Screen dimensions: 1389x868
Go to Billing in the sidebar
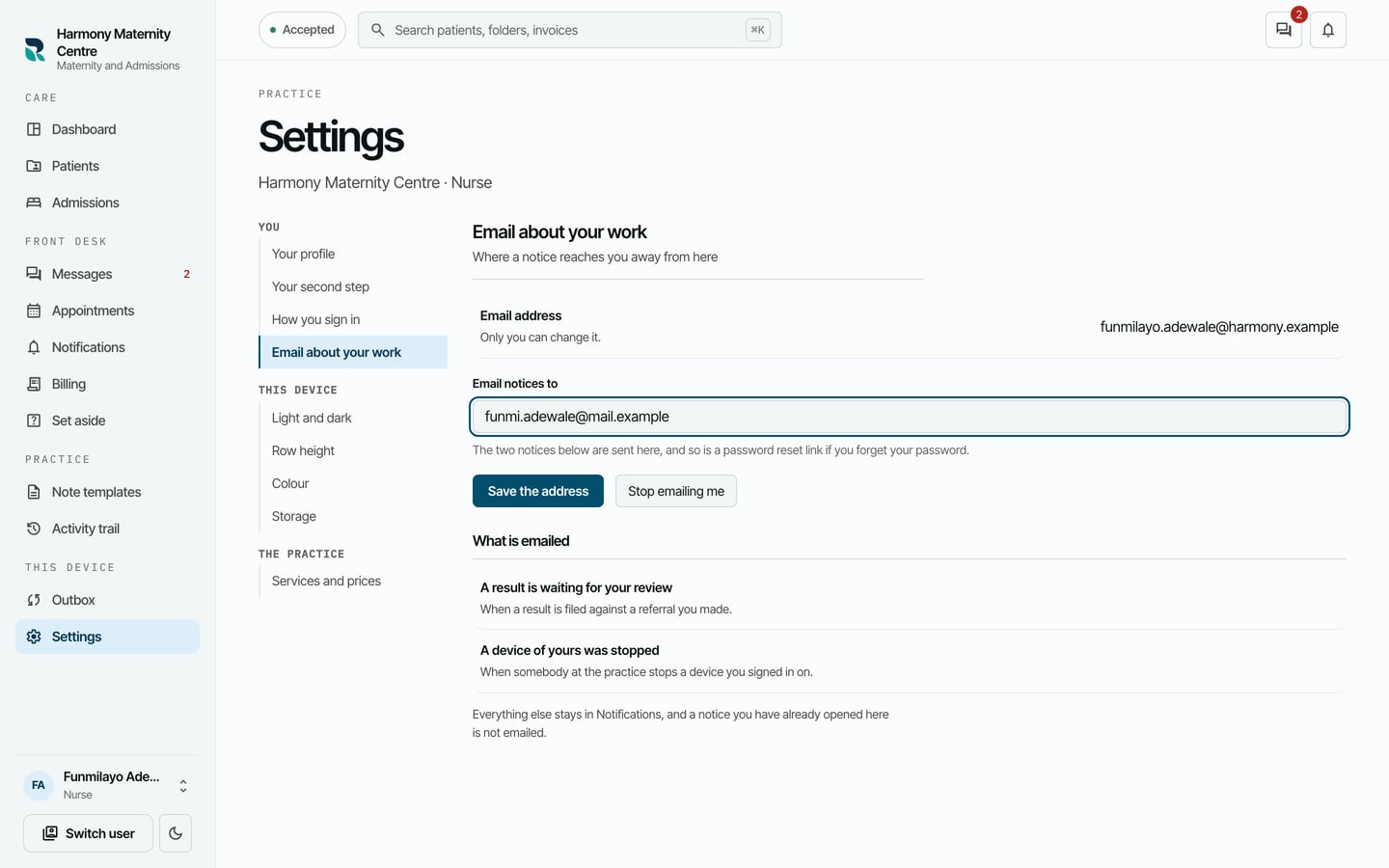tap(107, 384)
